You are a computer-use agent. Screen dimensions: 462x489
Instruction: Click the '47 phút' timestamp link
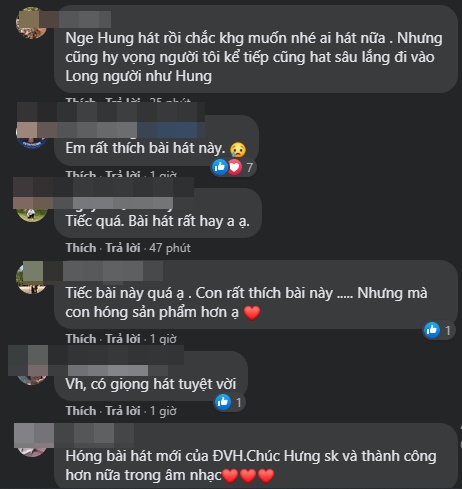[x=170, y=248]
